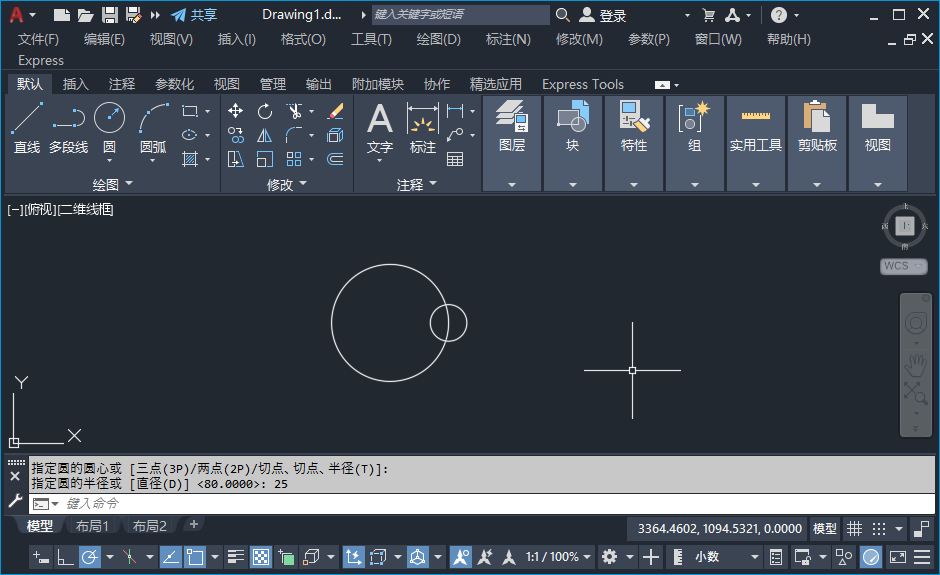Open the Text (文字) annotation tool
The image size is (940, 575).
[x=380, y=127]
